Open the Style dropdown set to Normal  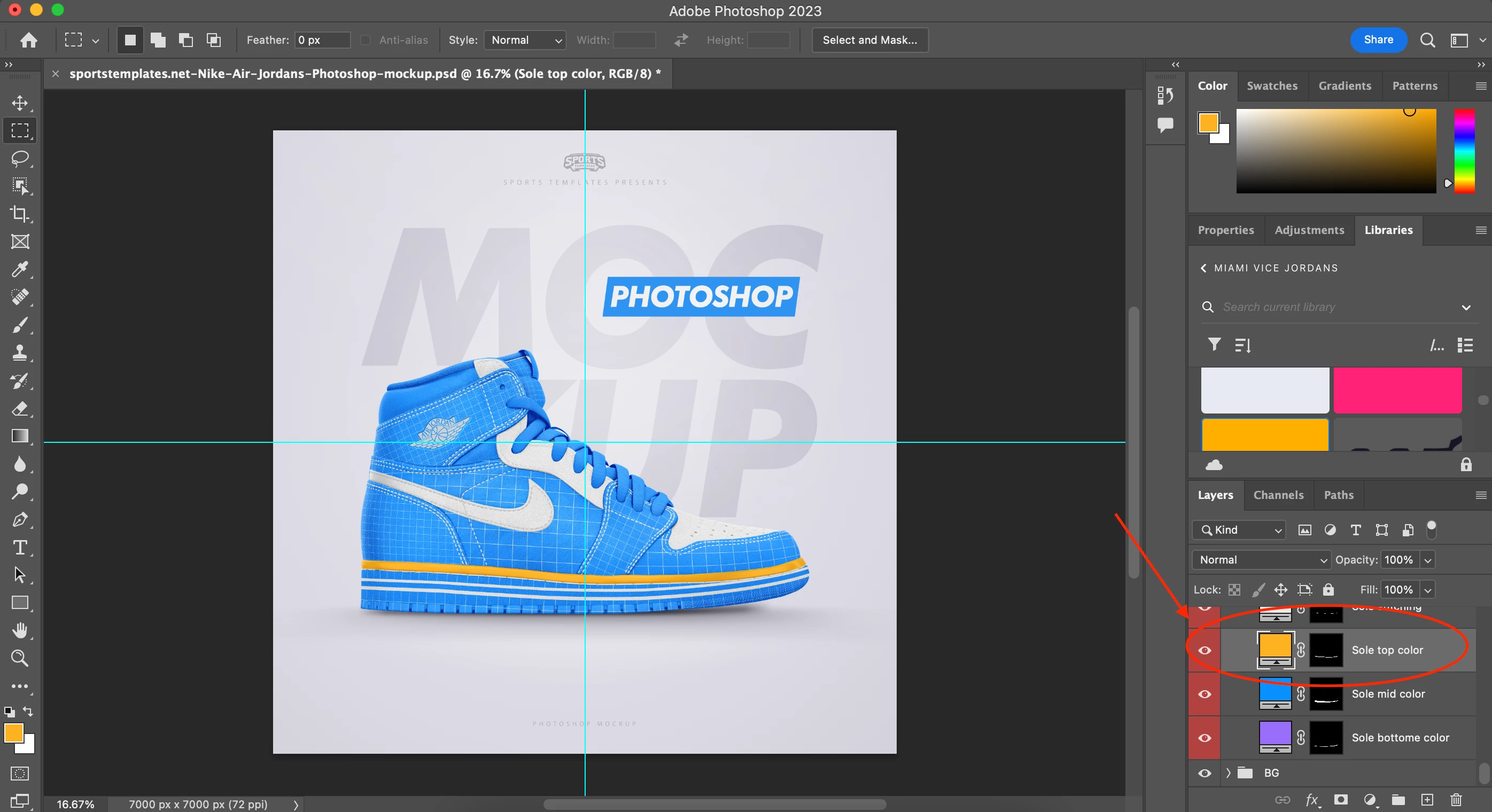click(525, 40)
